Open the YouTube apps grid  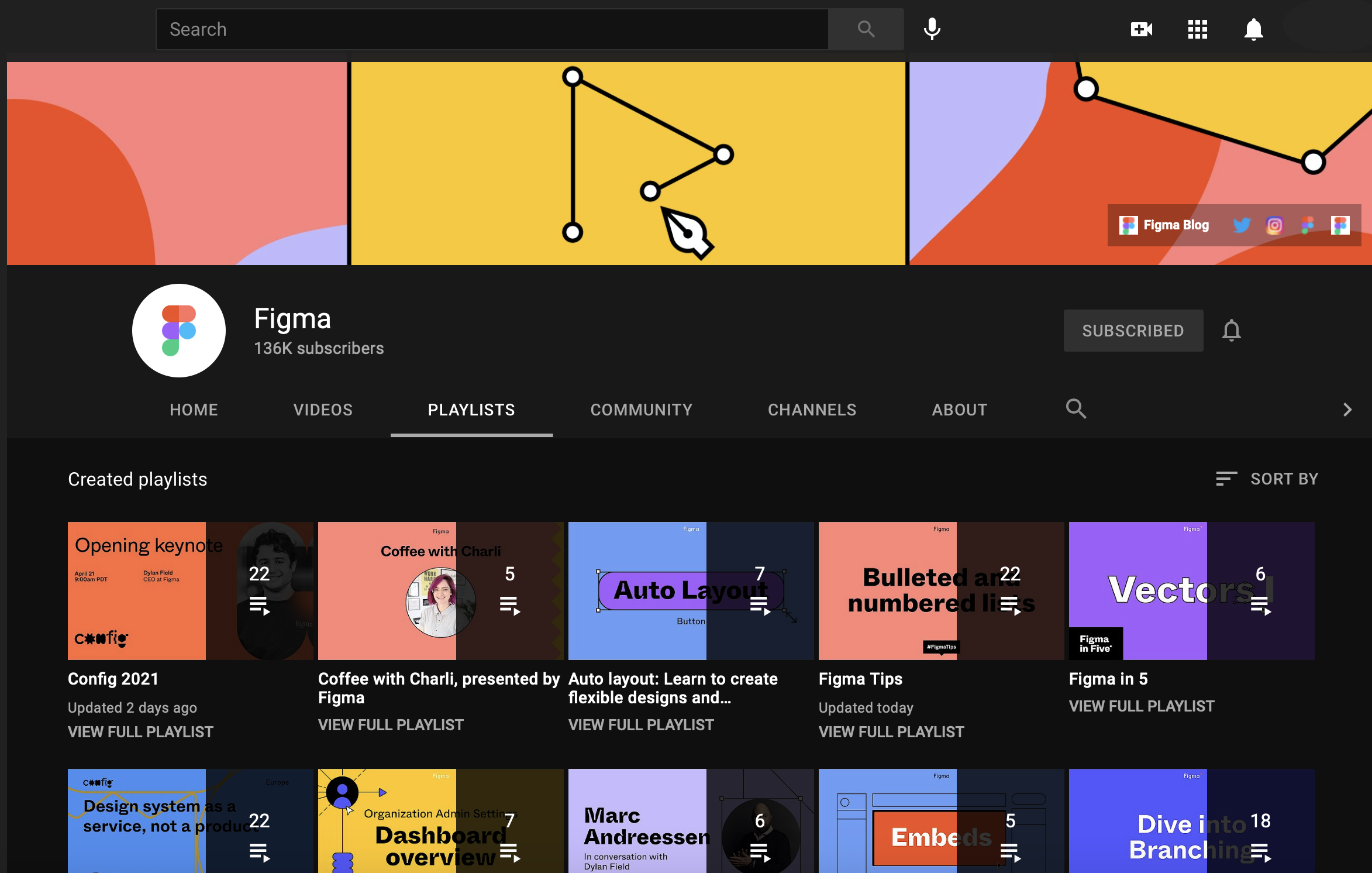1198,29
